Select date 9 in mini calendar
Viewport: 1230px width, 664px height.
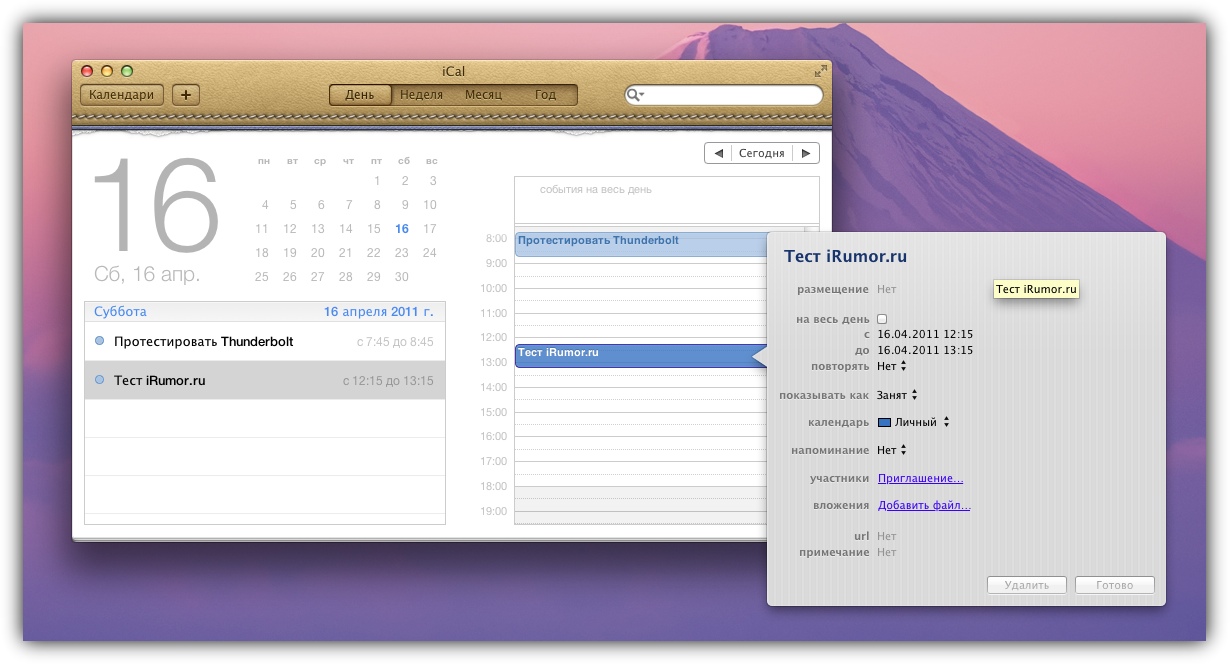[x=405, y=205]
